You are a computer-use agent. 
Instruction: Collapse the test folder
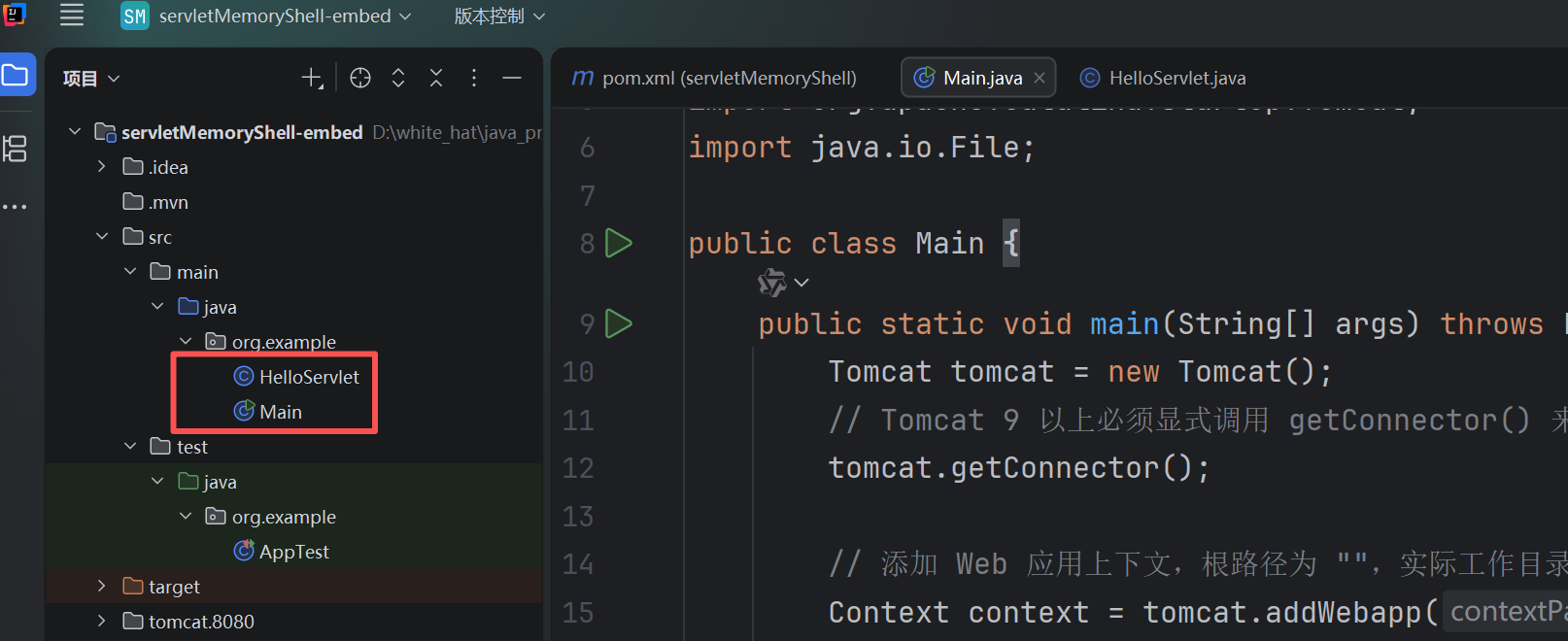[x=130, y=447]
